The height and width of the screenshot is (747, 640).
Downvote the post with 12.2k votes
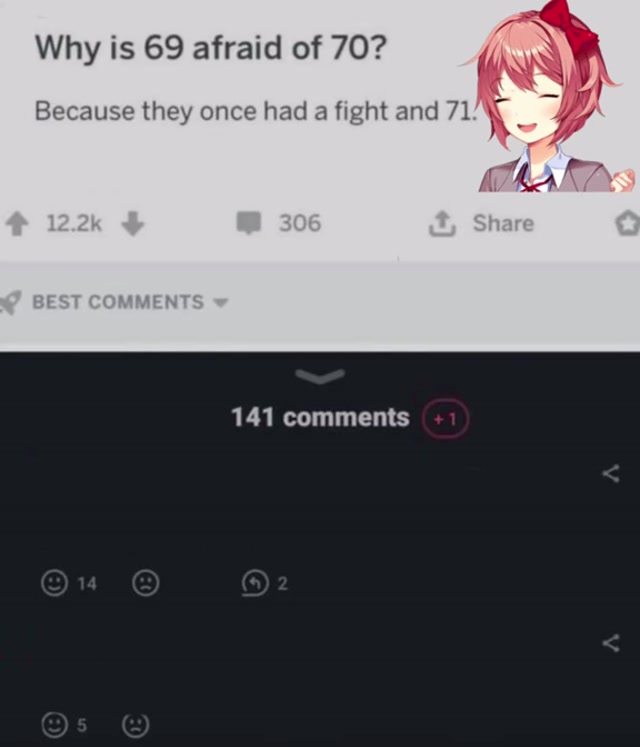[x=132, y=224]
